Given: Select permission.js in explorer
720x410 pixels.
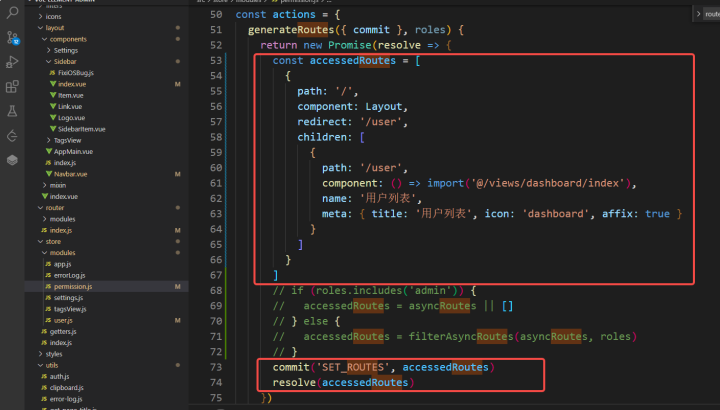Looking at the screenshot, I should tap(73, 286).
